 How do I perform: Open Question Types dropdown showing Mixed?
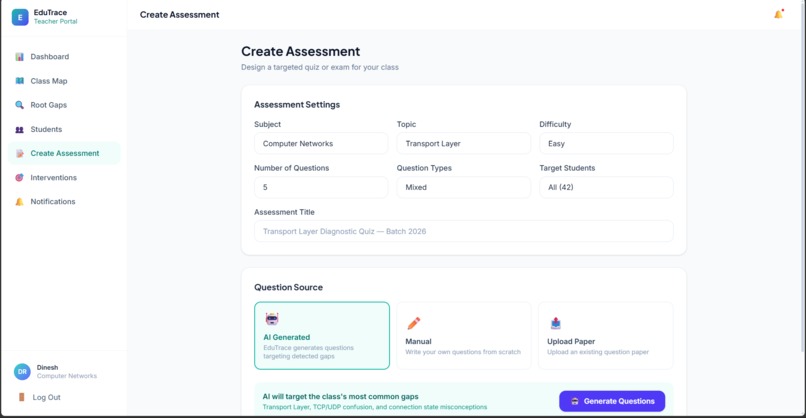(464, 187)
